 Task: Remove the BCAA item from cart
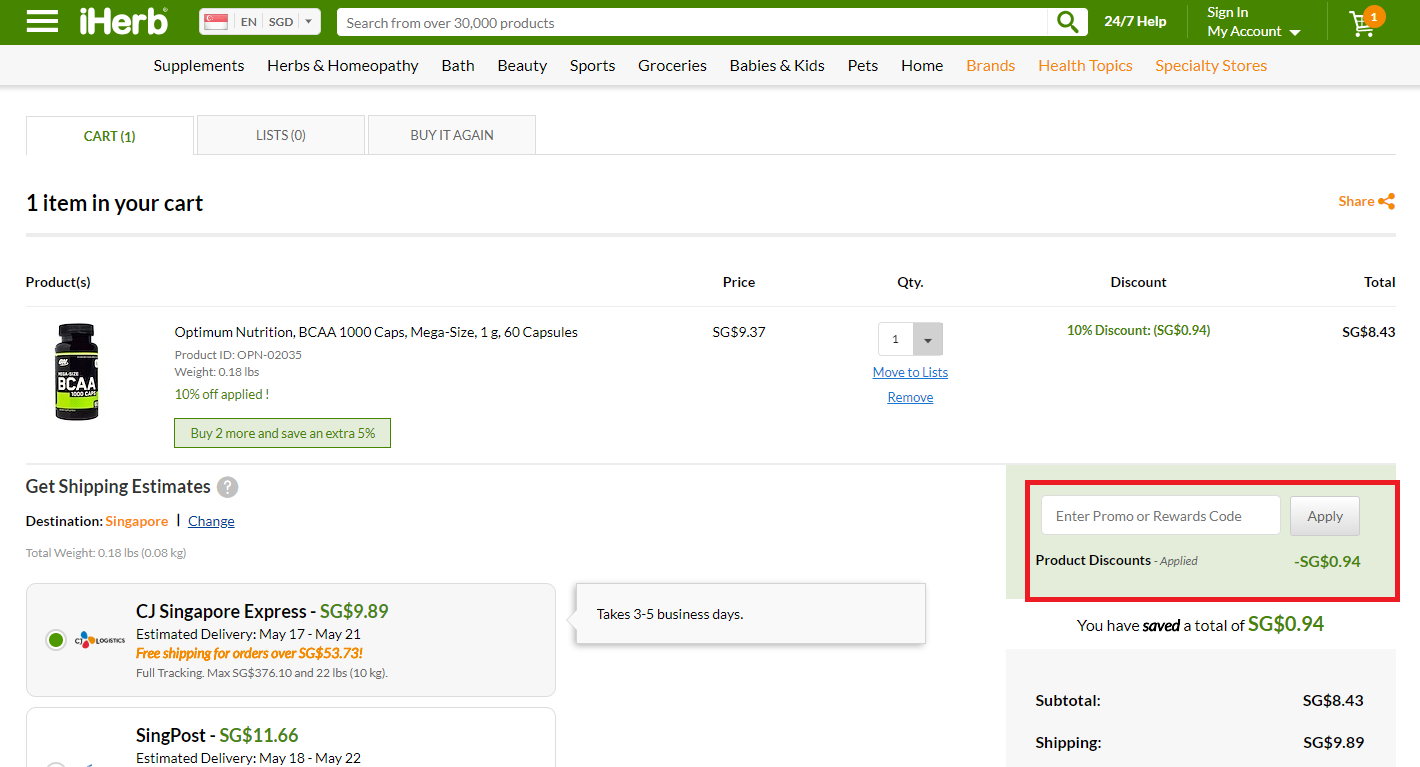point(910,397)
